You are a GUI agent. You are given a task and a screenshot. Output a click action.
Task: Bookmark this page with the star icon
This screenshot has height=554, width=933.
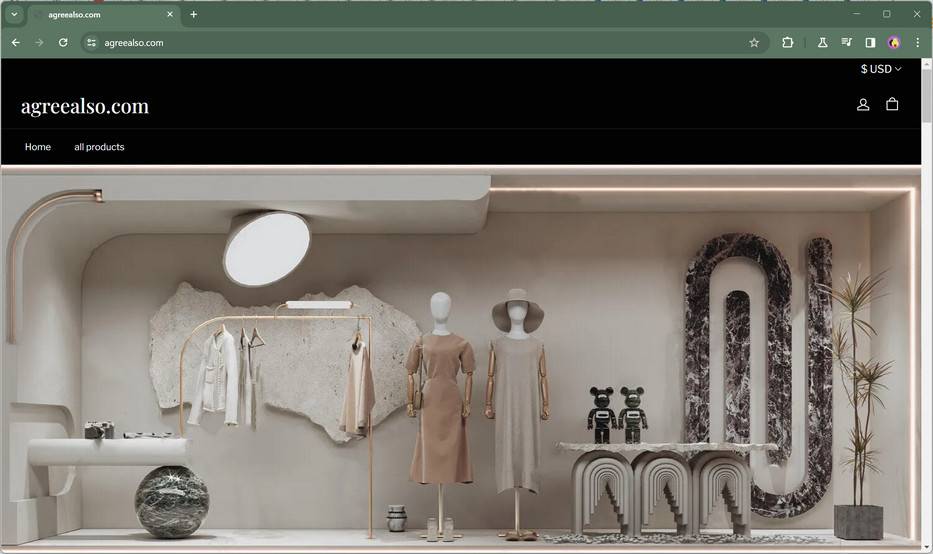tap(754, 43)
